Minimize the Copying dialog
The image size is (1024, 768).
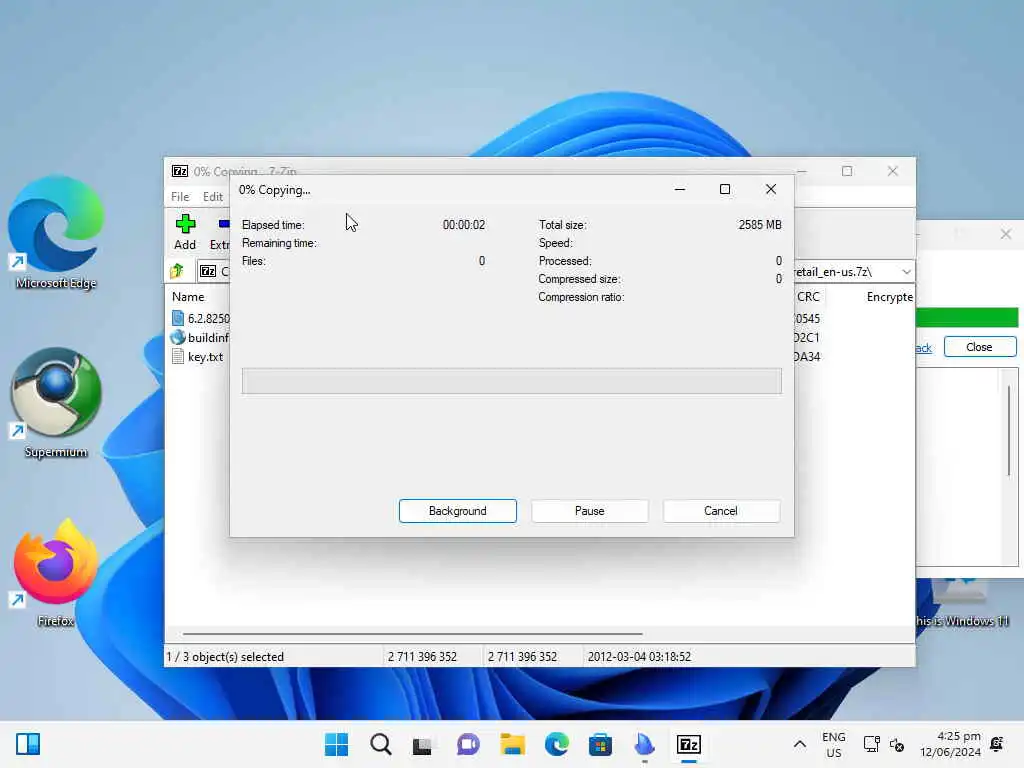pos(680,189)
